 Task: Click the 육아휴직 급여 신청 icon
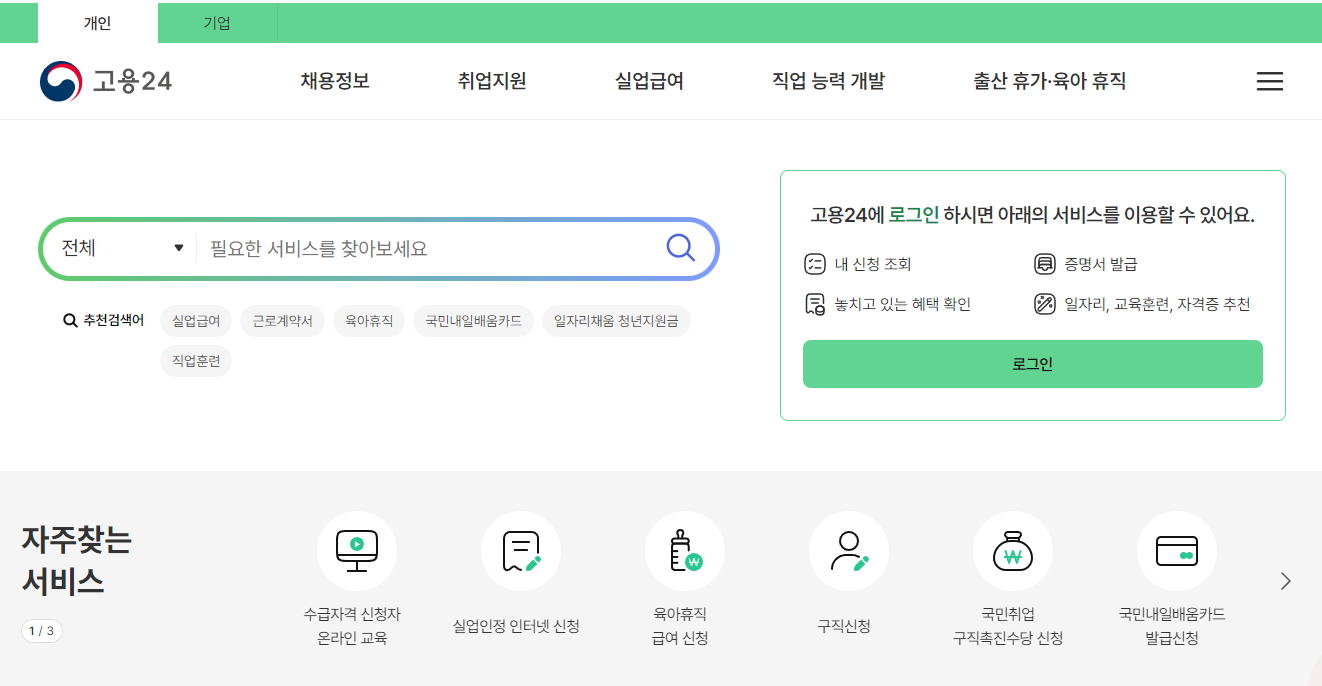click(685, 550)
